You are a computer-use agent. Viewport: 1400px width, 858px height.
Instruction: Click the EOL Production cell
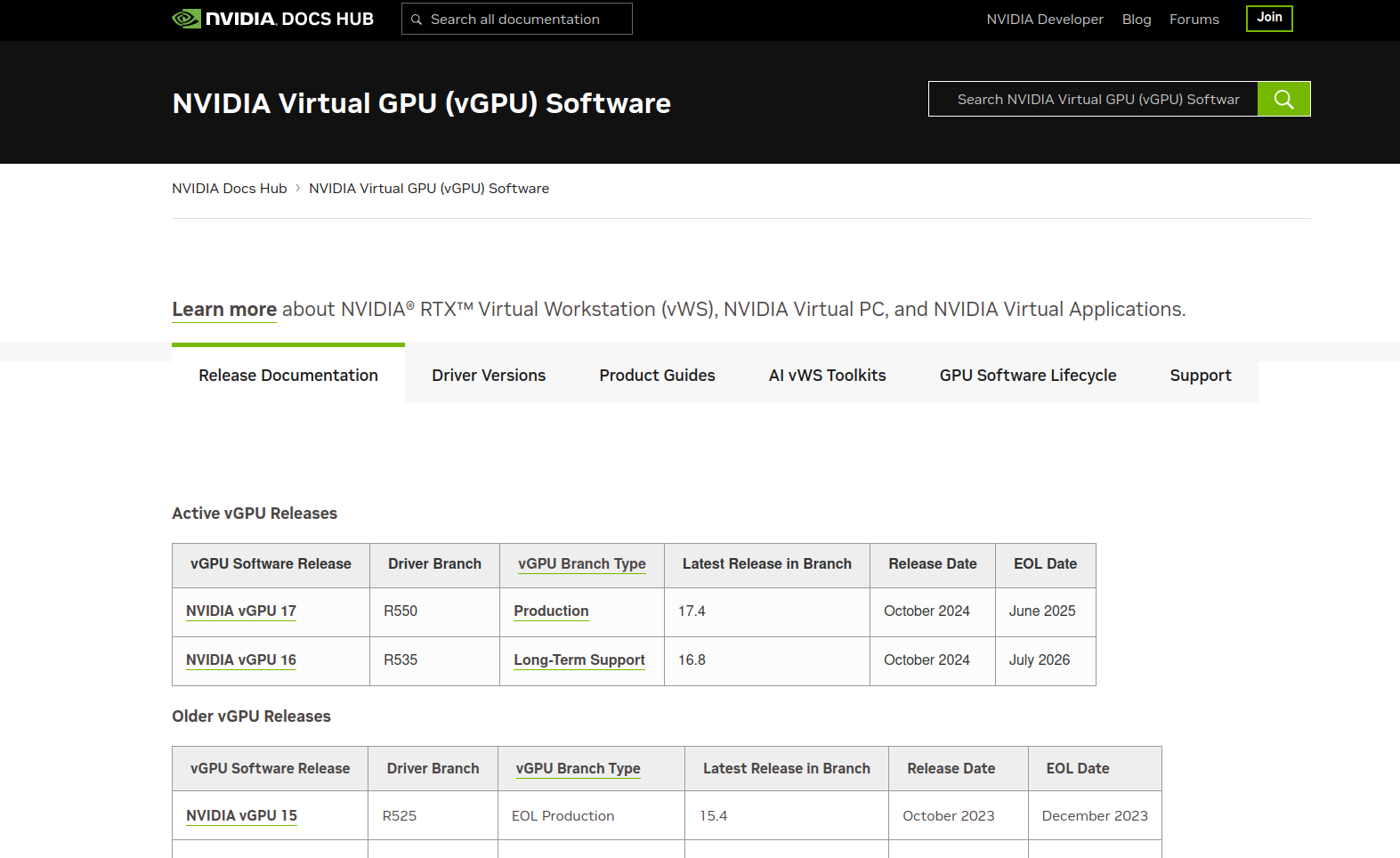point(591,816)
